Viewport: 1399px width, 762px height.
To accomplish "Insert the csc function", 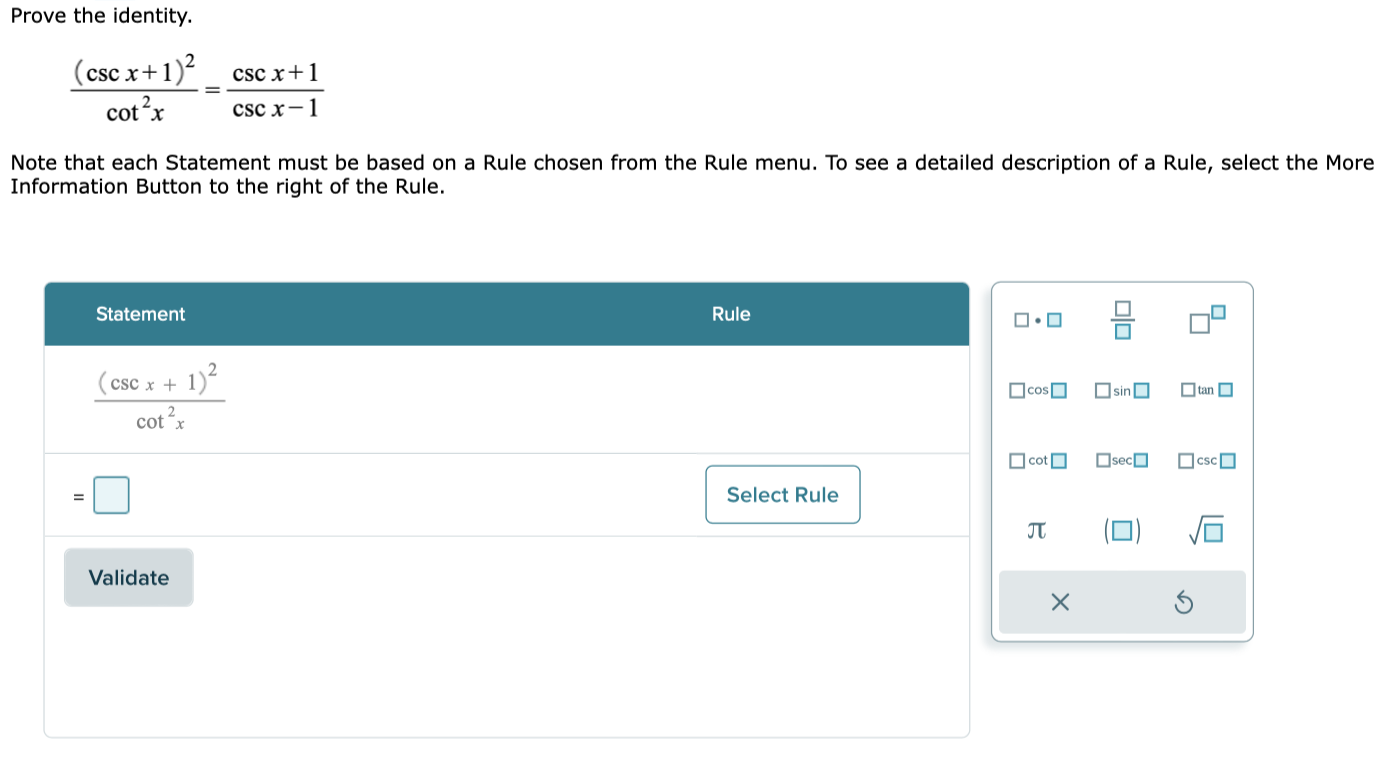I will coord(1206,460).
